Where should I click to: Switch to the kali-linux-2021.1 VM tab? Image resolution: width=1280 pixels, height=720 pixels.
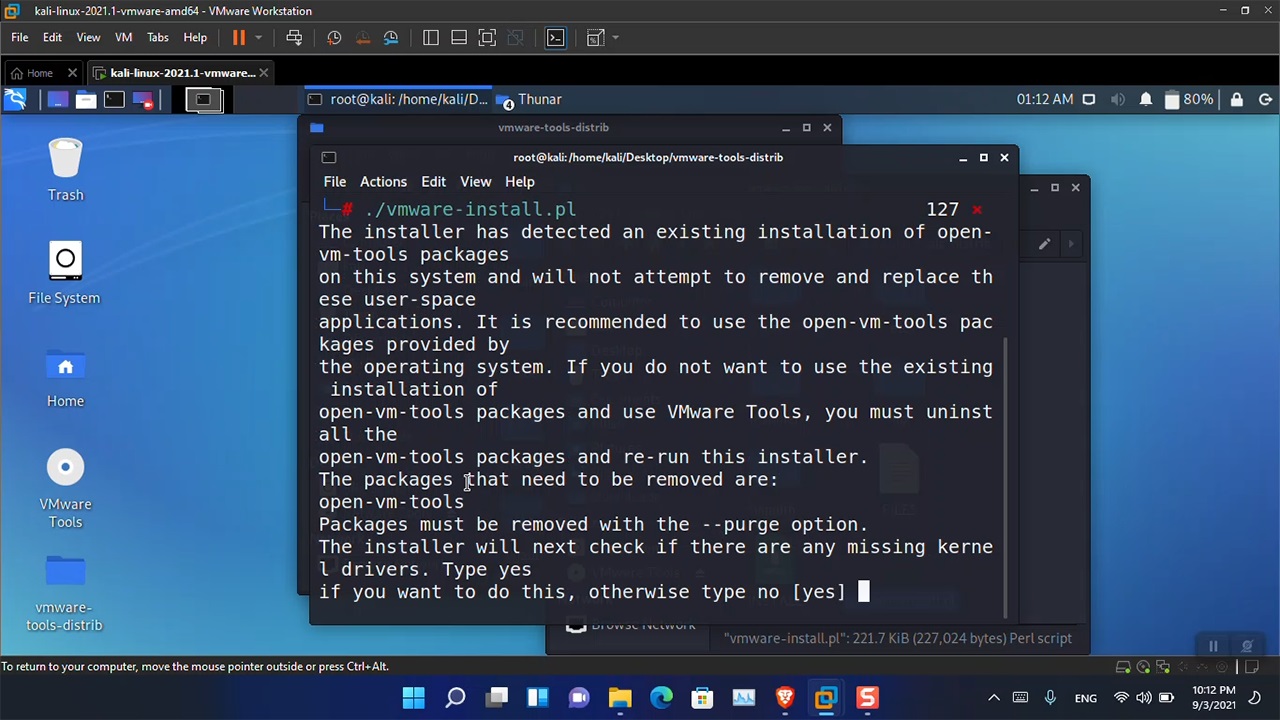point(180,72)
